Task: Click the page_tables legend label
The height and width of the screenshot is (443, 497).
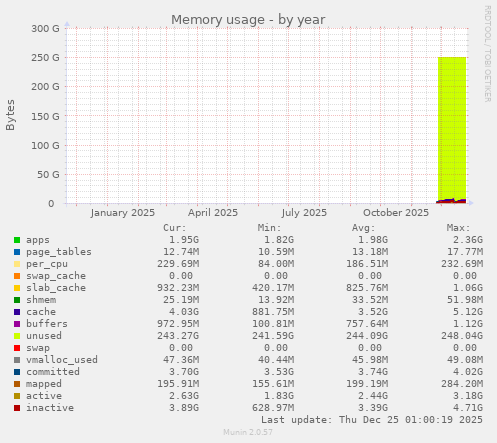Action: pyautogui.click(x=59, y=252)
